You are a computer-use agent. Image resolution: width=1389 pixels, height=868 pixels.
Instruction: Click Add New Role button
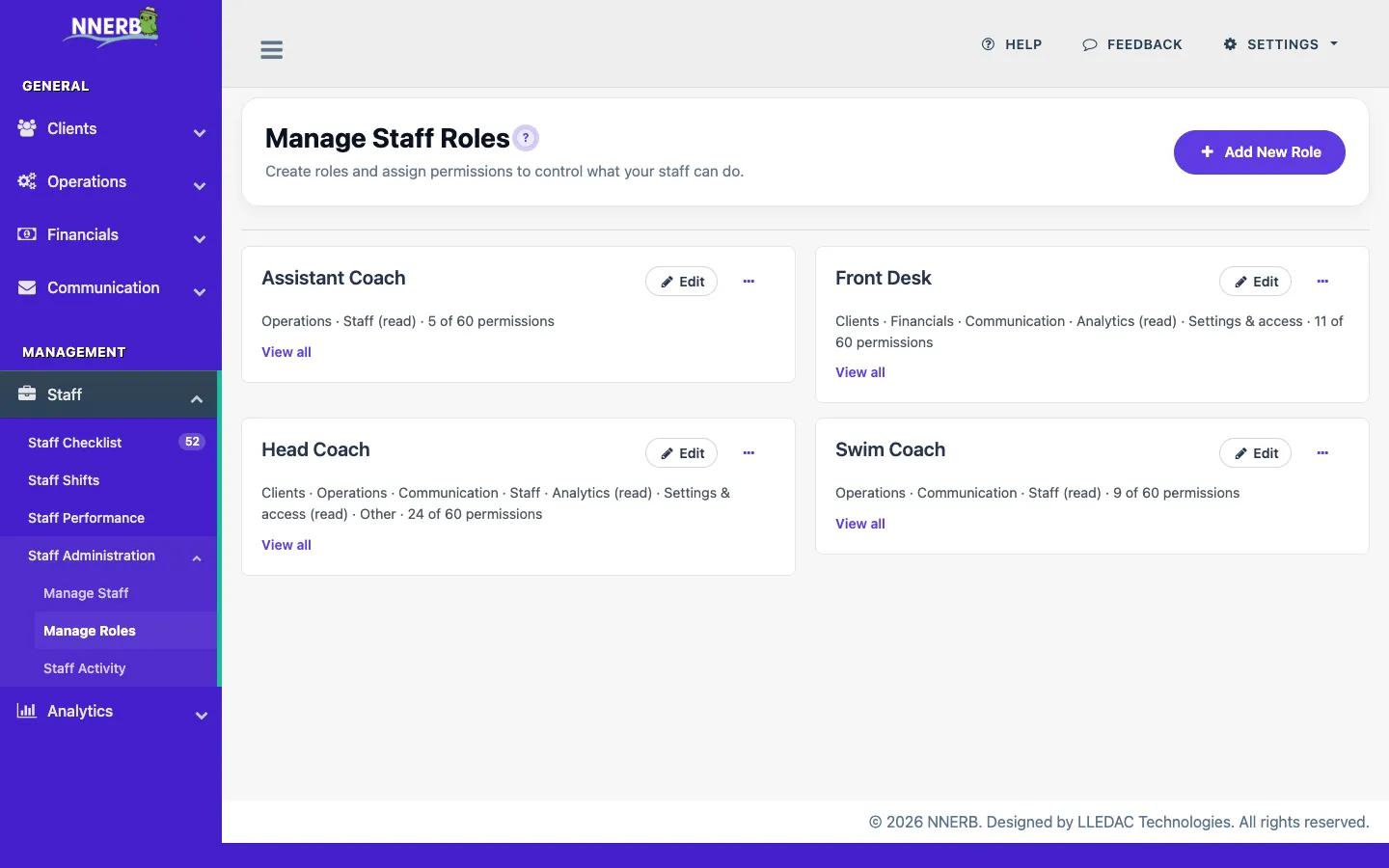tap(1259, 152)
